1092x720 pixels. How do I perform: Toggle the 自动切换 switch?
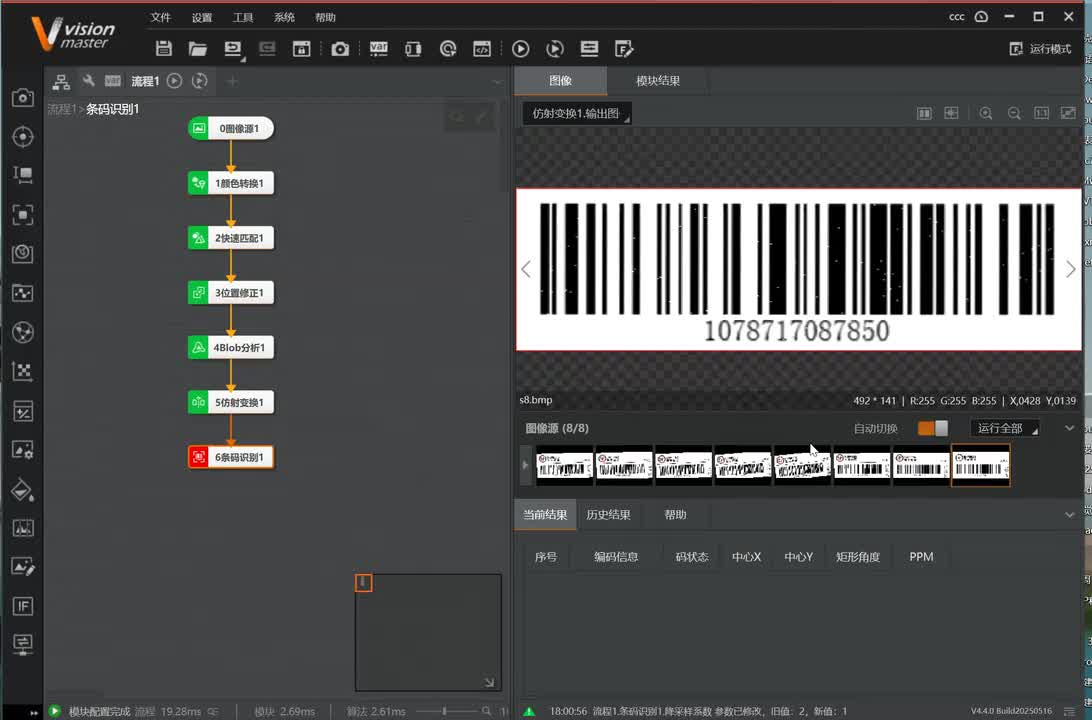point(933,428)
